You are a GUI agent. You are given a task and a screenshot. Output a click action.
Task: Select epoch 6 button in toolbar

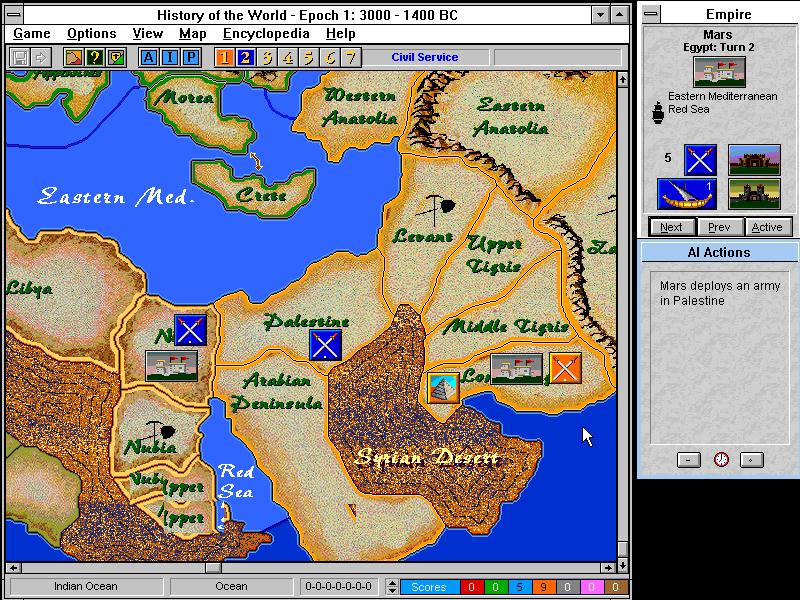[330, 57]
